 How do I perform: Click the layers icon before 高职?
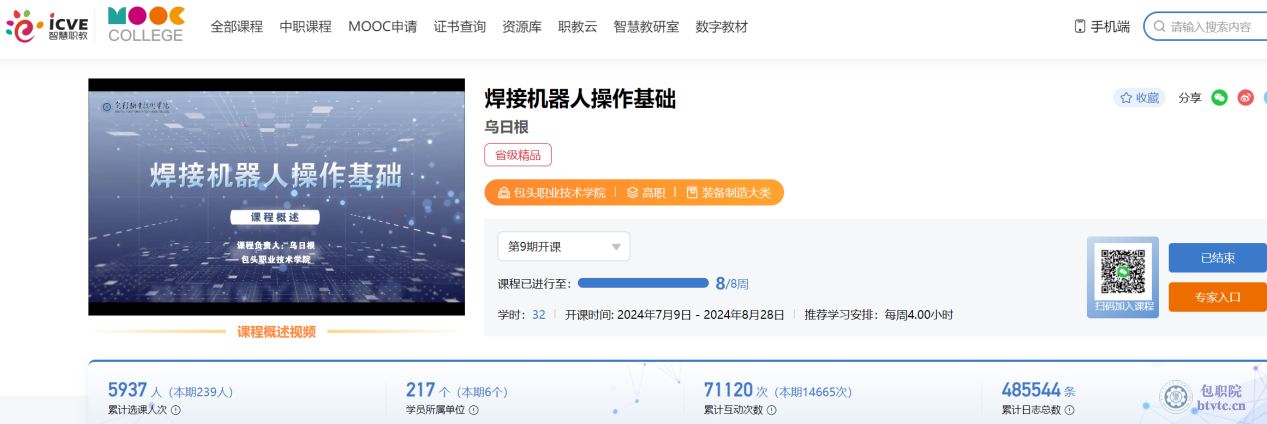click(632, 193)
